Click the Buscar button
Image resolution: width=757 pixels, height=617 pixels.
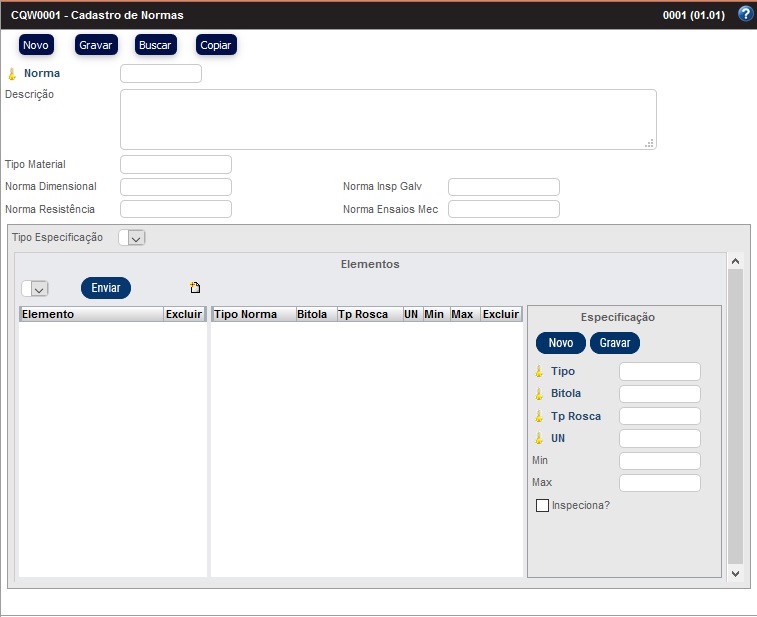pyautogui.click(x=155, y=45)
